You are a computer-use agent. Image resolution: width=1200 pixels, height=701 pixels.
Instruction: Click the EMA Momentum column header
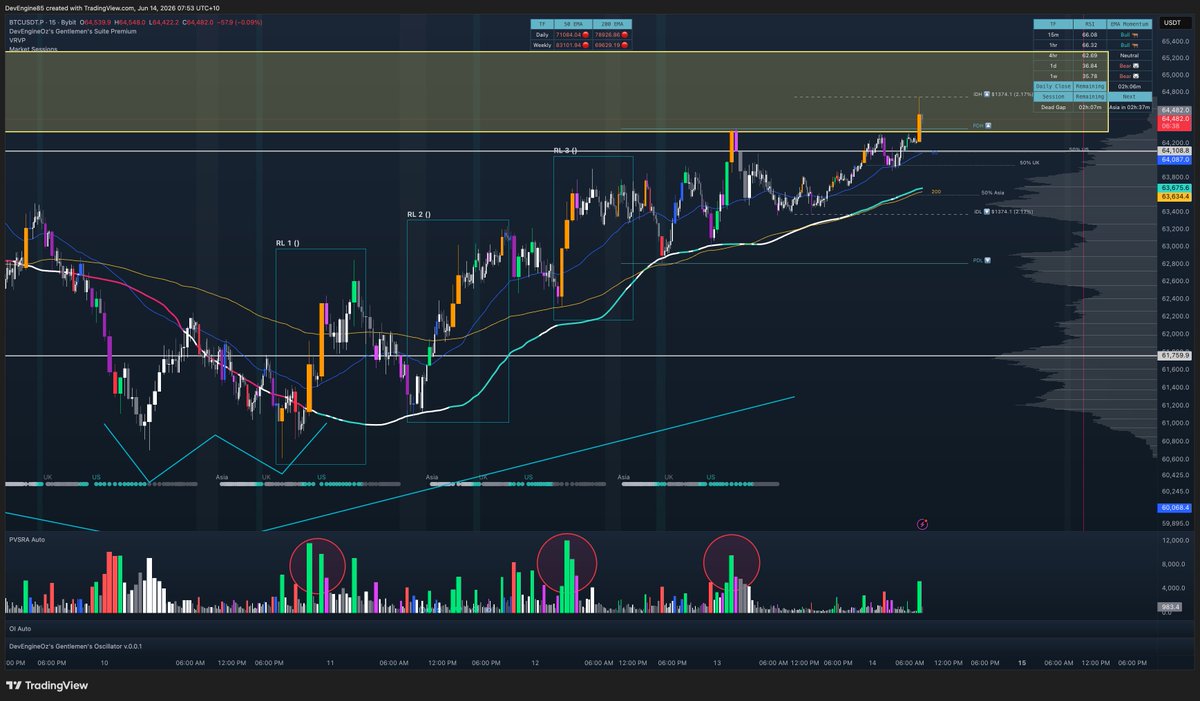(1129, 24)
